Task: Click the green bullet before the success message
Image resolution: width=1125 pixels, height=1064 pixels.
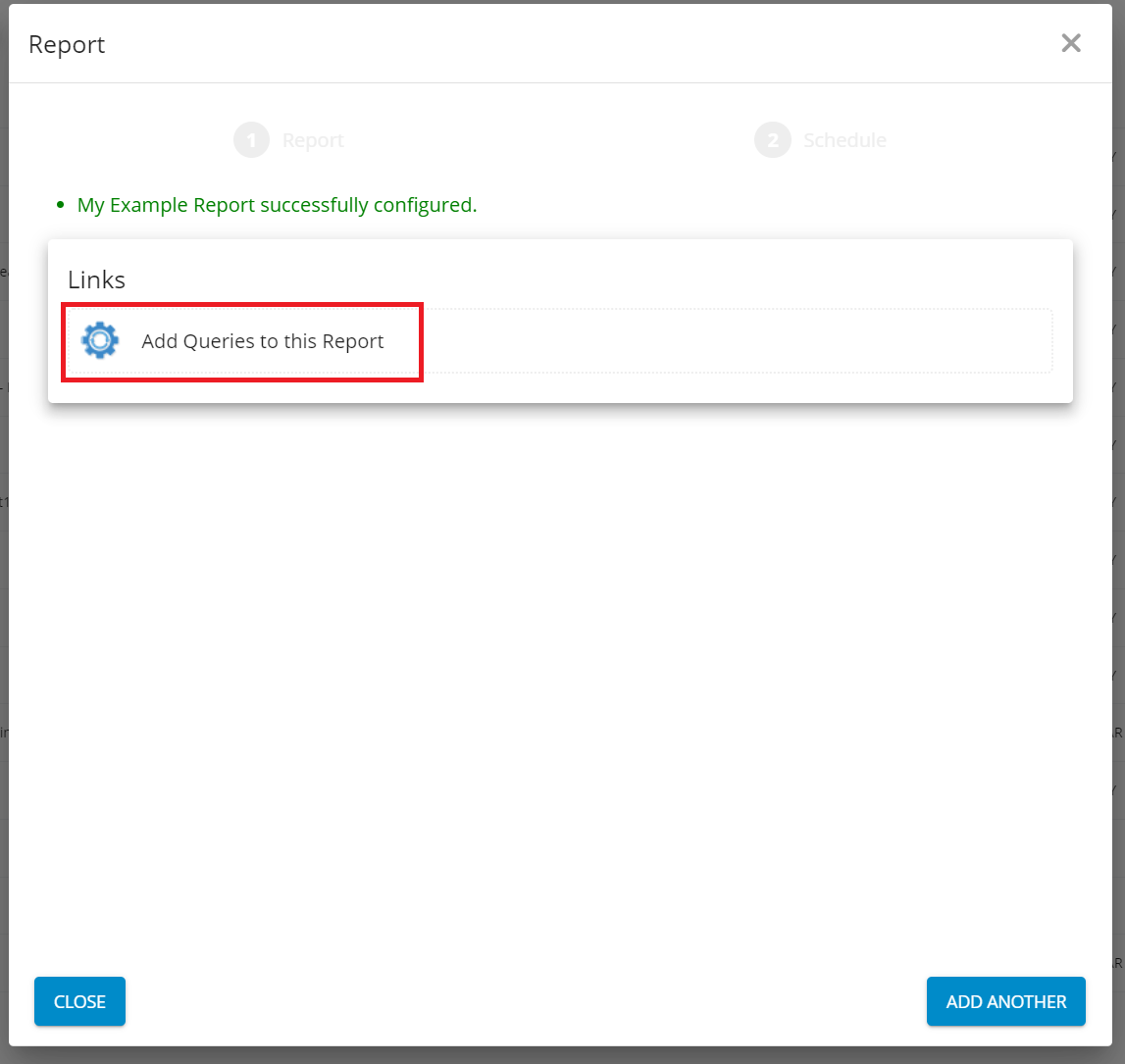Action: [x=61, y=206]
